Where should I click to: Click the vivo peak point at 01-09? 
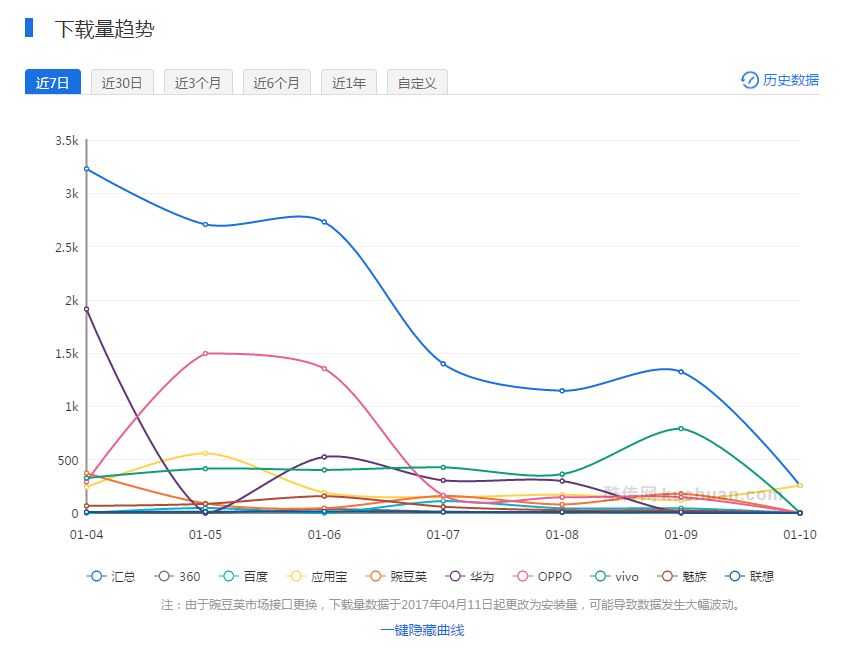(681, 428)
